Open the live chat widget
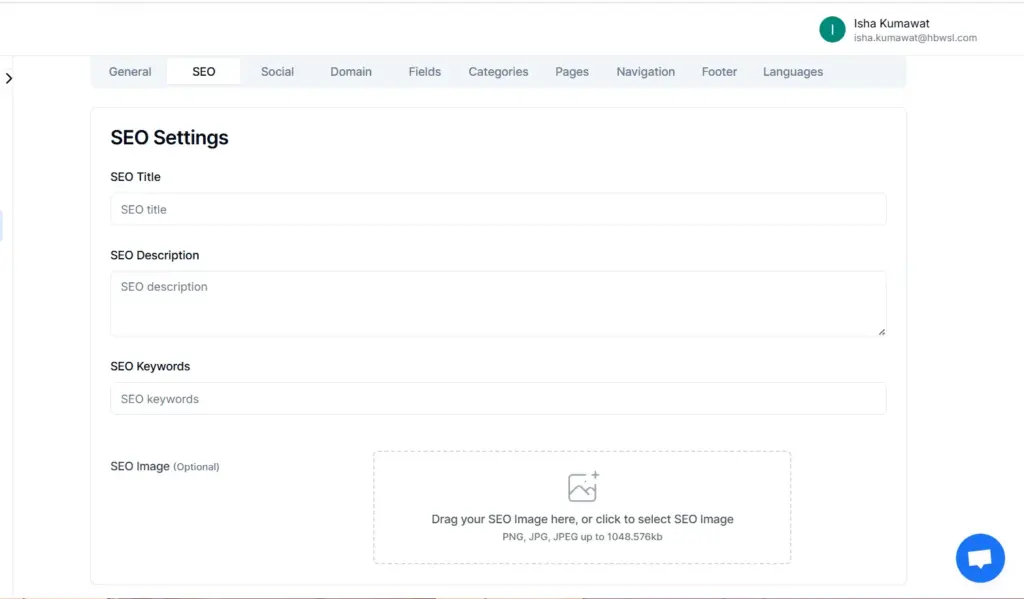This screenshot has height=599, width=1024. [x=979, y=557]
